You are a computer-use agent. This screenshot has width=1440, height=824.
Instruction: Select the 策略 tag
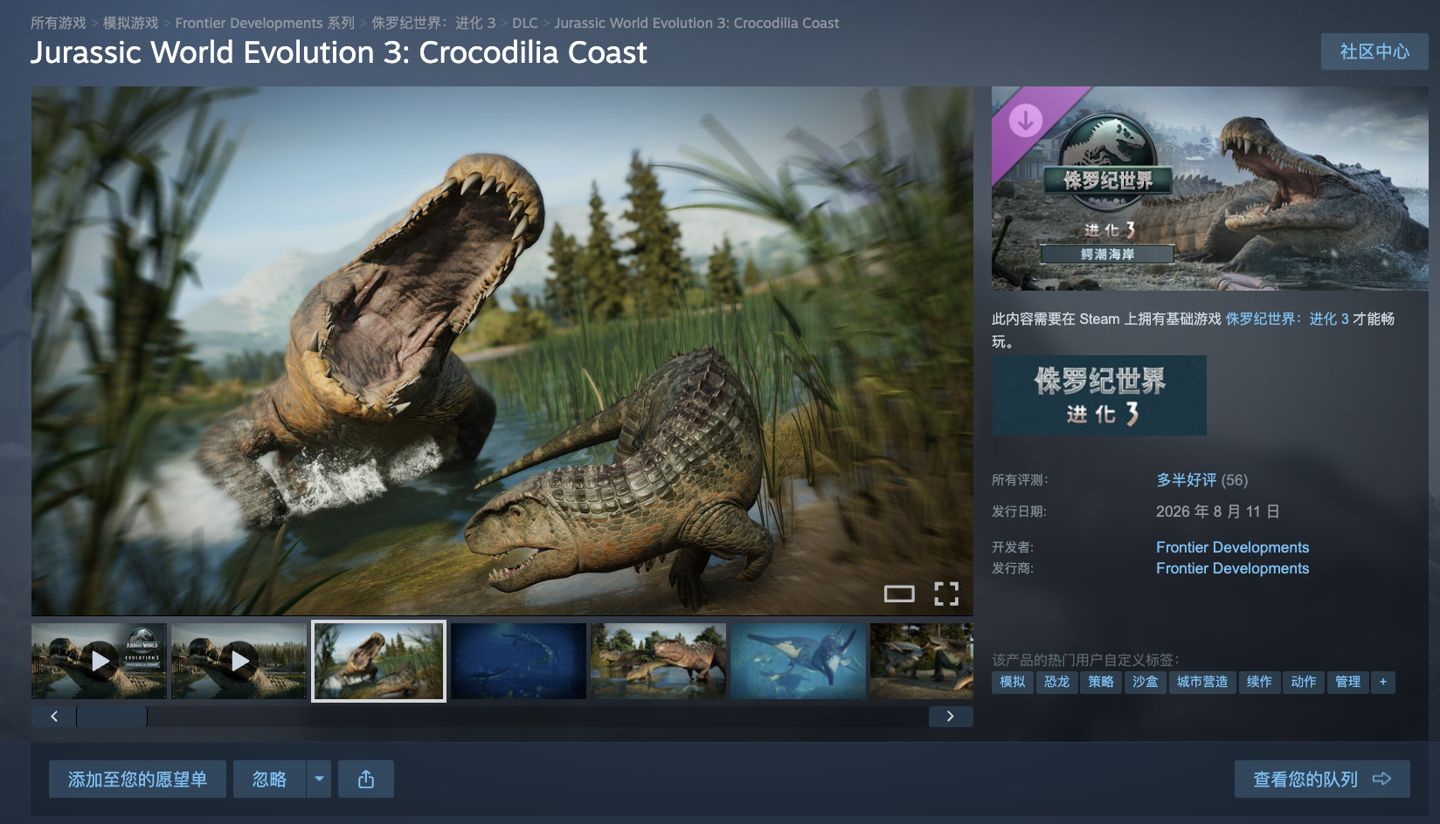pos(1101,682)
